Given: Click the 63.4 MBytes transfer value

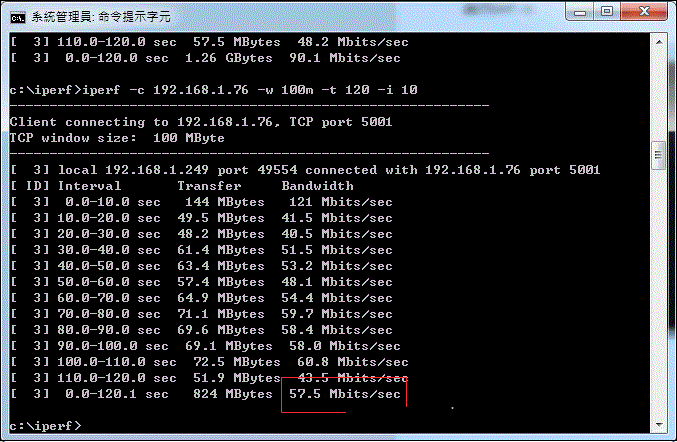Looking at the screenshot, I should coord(221,266).
